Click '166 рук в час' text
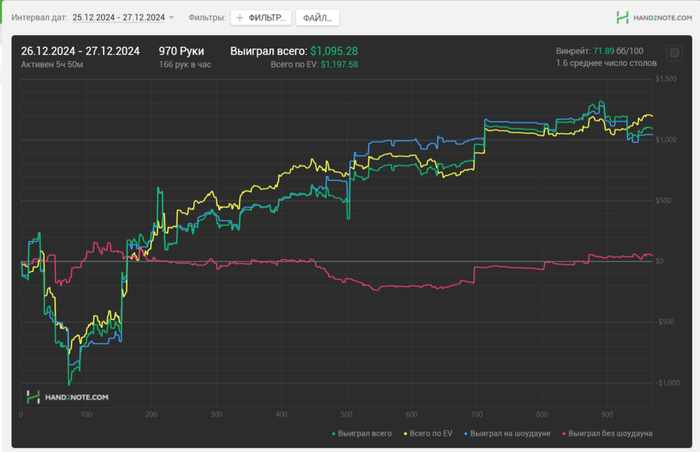Image resolution: width=700 pixels, height=452 pixels. 185,64
